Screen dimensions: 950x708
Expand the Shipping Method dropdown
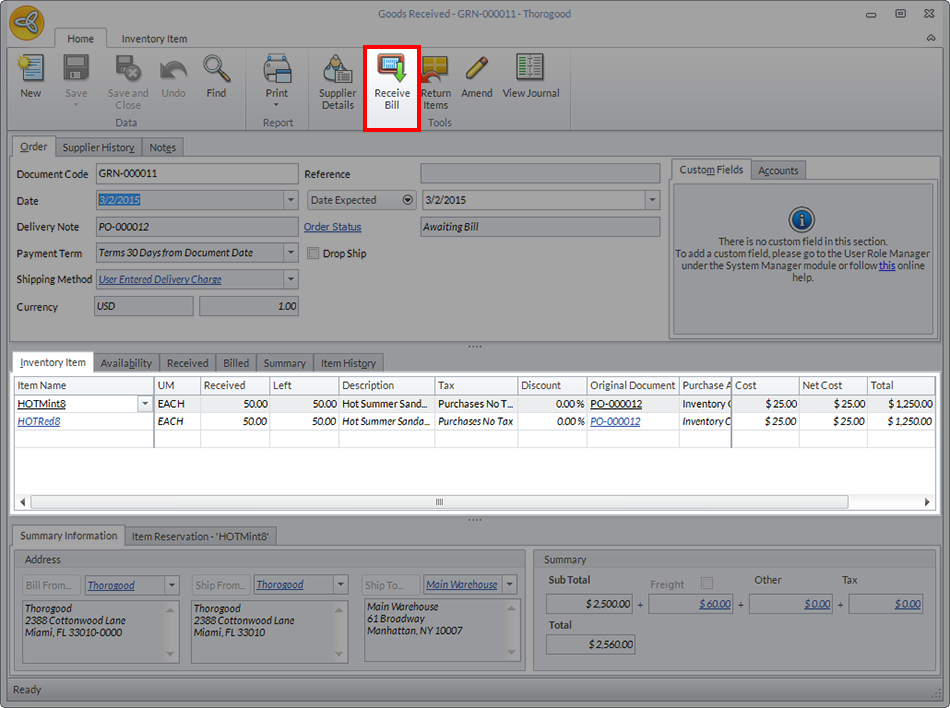tap(290, 280)
